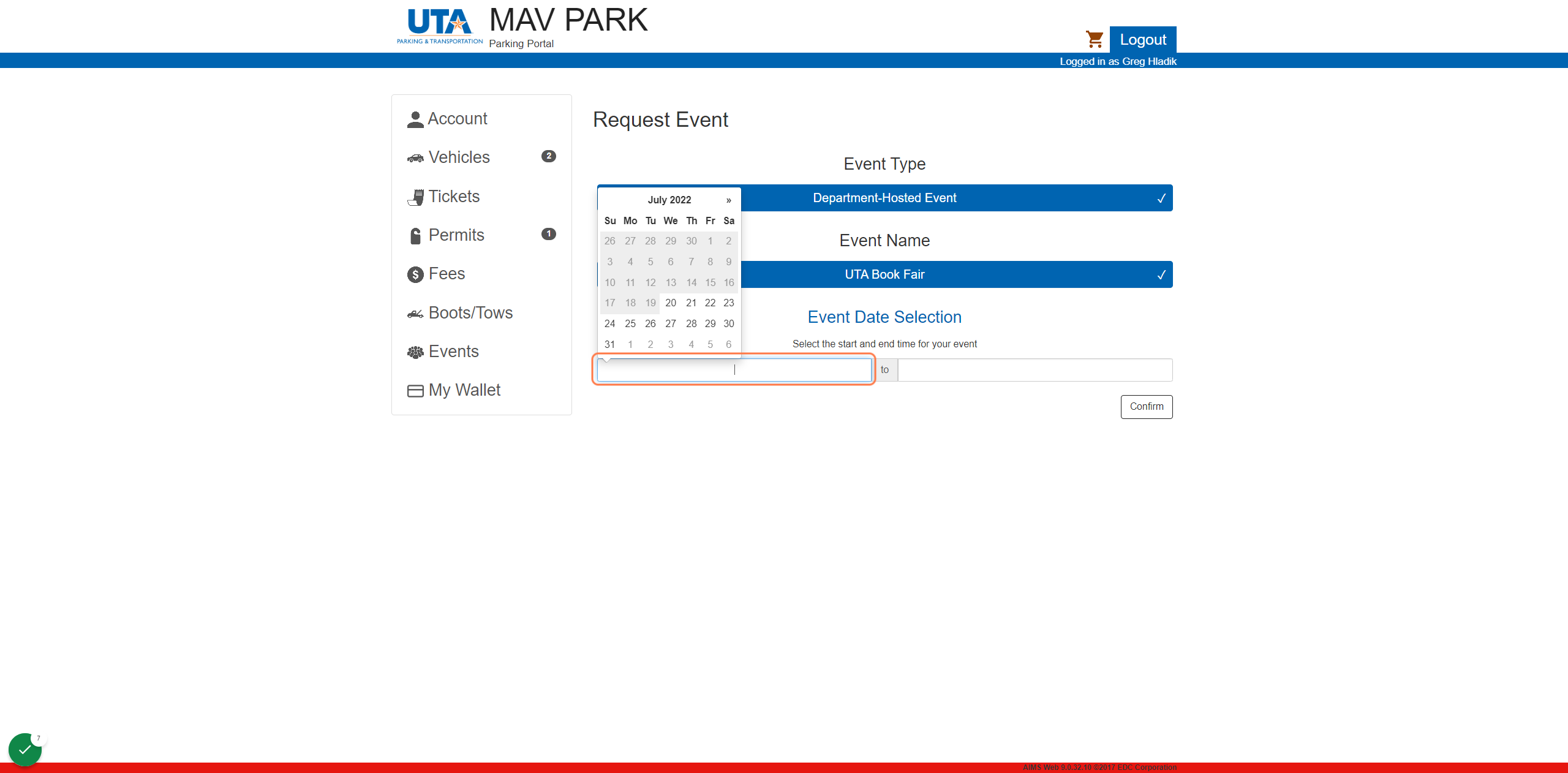Click the Permits count badge showing 1
Image resolution: width=1568 pixels, height=773 pixels.
(x=549, y=234)
